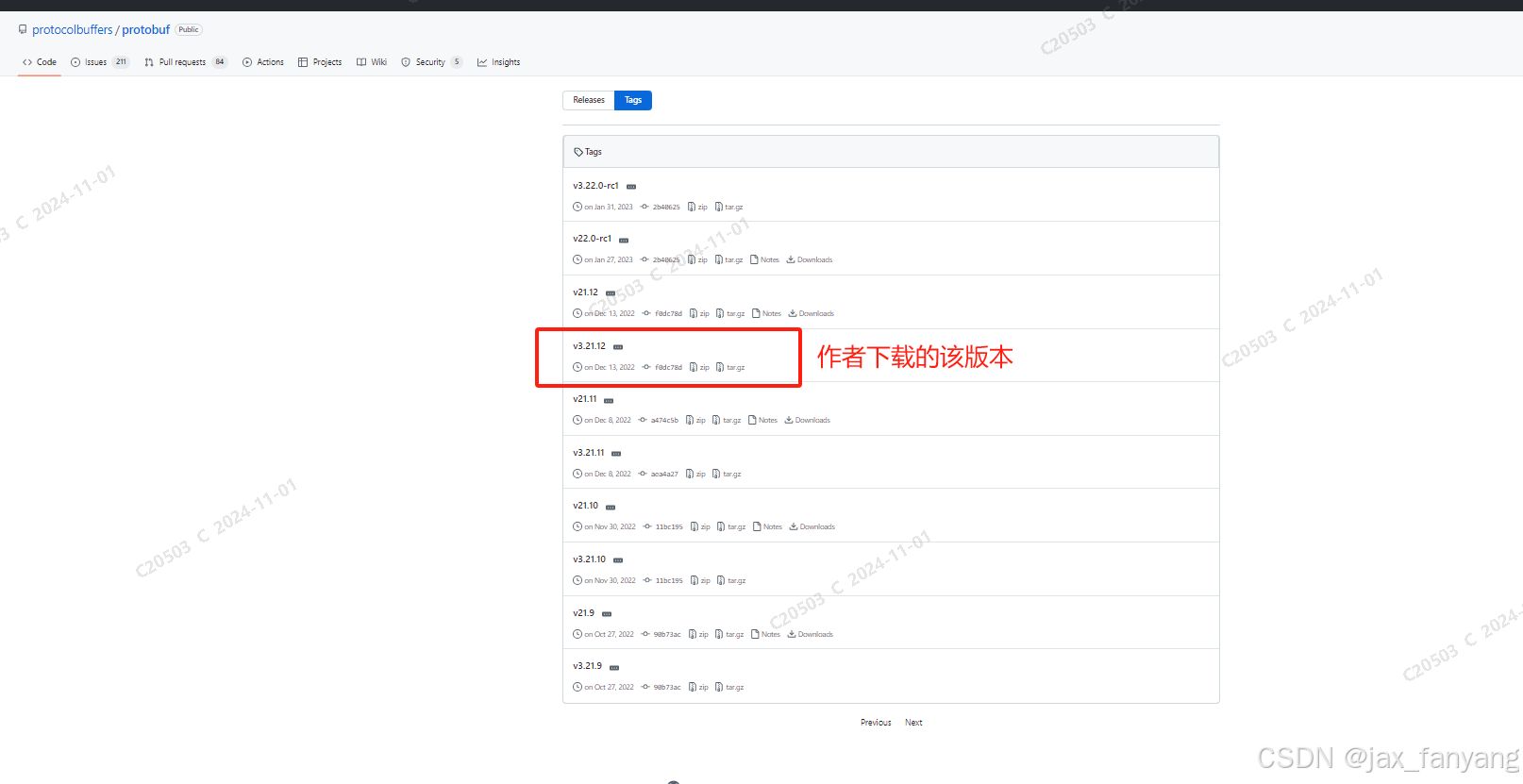Download tar.gz for v3.21.11
Viewport: 1523px width, 784px height.
(728, 474)
